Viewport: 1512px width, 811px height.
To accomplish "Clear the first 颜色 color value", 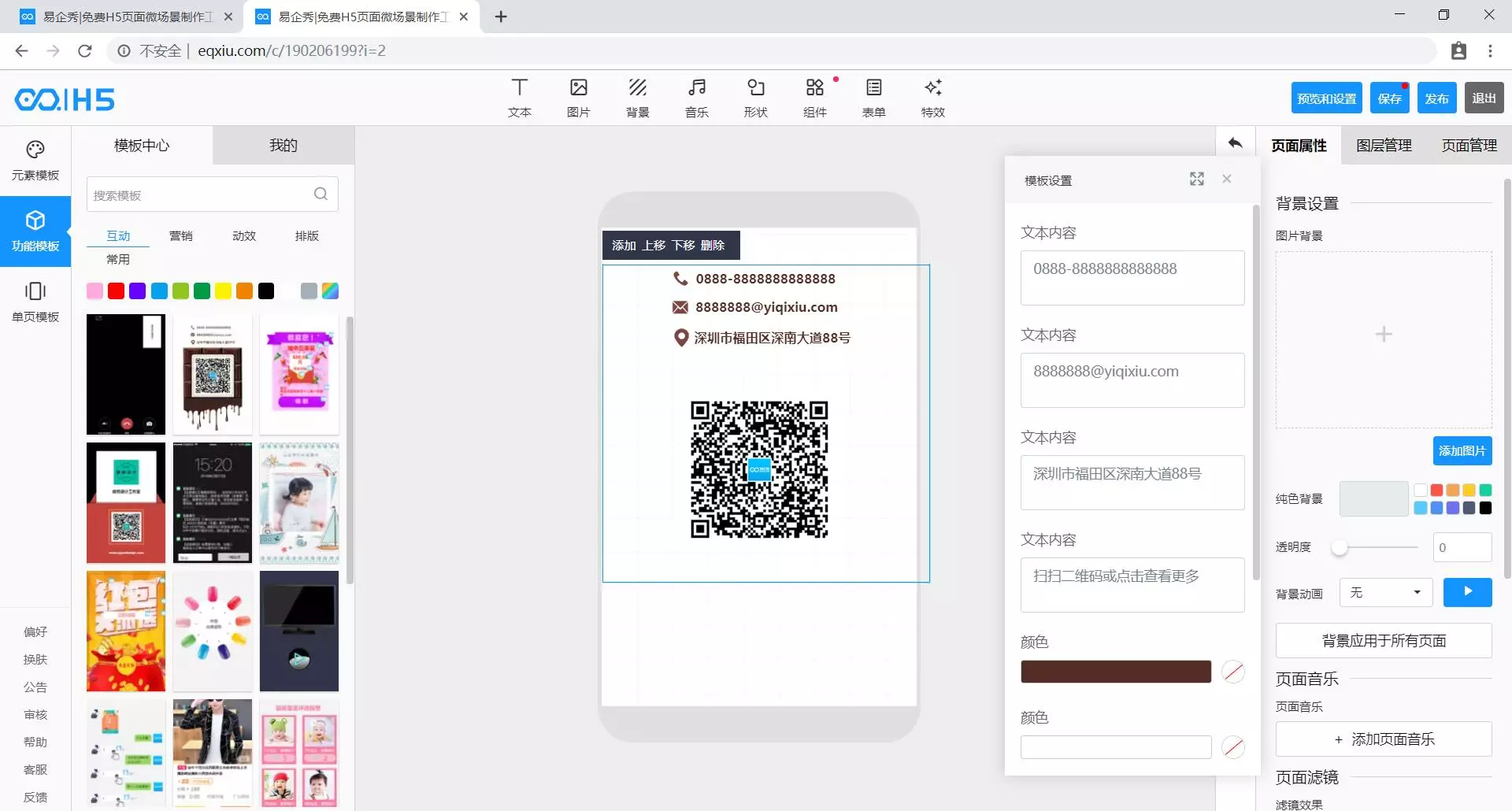I will [1233, 672].
